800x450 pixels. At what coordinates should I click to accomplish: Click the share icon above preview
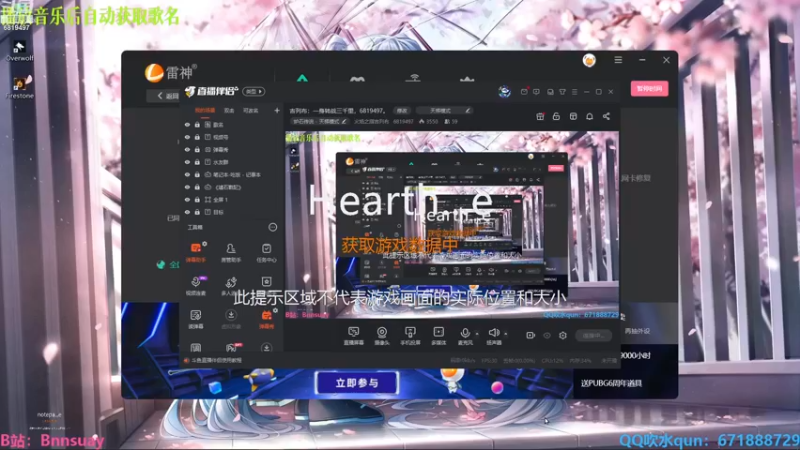tap(606, 116)
